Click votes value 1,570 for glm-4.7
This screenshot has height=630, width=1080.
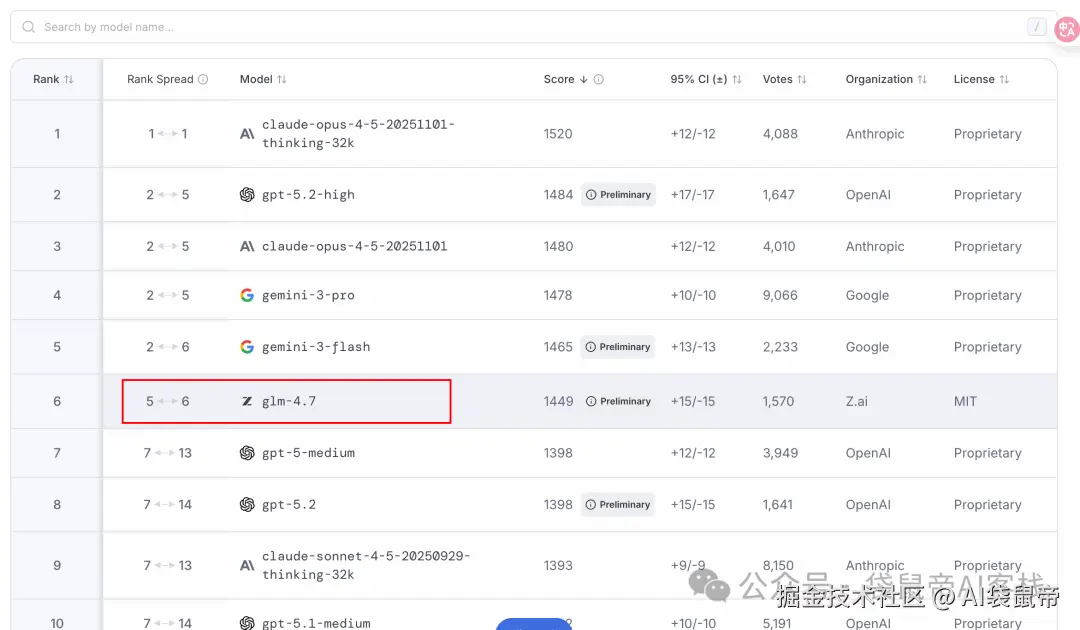click(x=778, y=401)
